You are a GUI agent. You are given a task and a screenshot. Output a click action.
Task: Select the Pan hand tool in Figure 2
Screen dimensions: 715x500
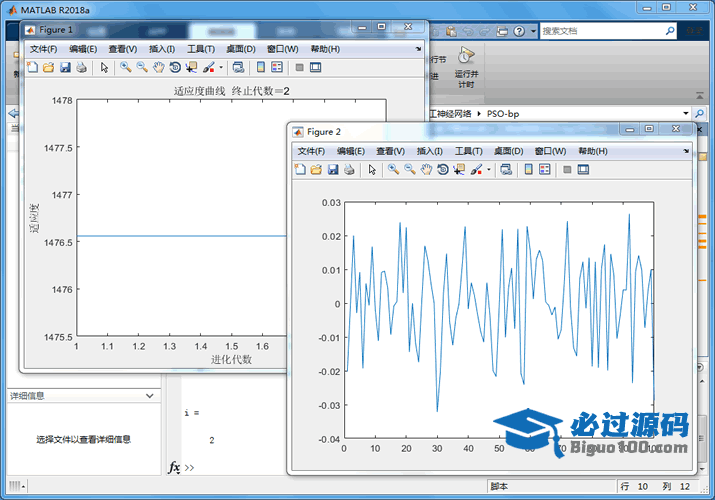pos(426,170)
